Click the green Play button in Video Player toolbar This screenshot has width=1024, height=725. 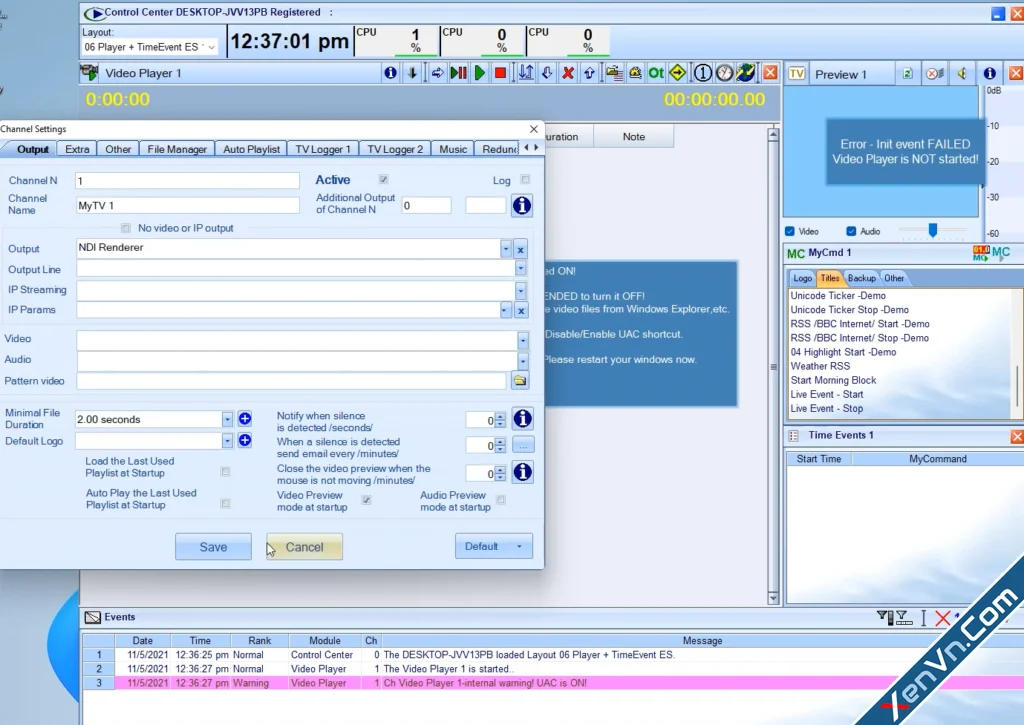point(480,73)
